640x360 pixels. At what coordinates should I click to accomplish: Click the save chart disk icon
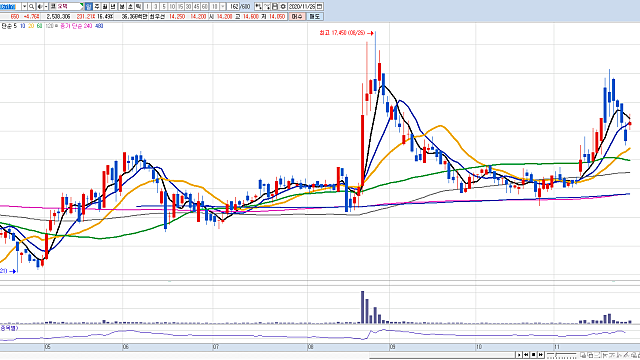[x=275, y=7]
